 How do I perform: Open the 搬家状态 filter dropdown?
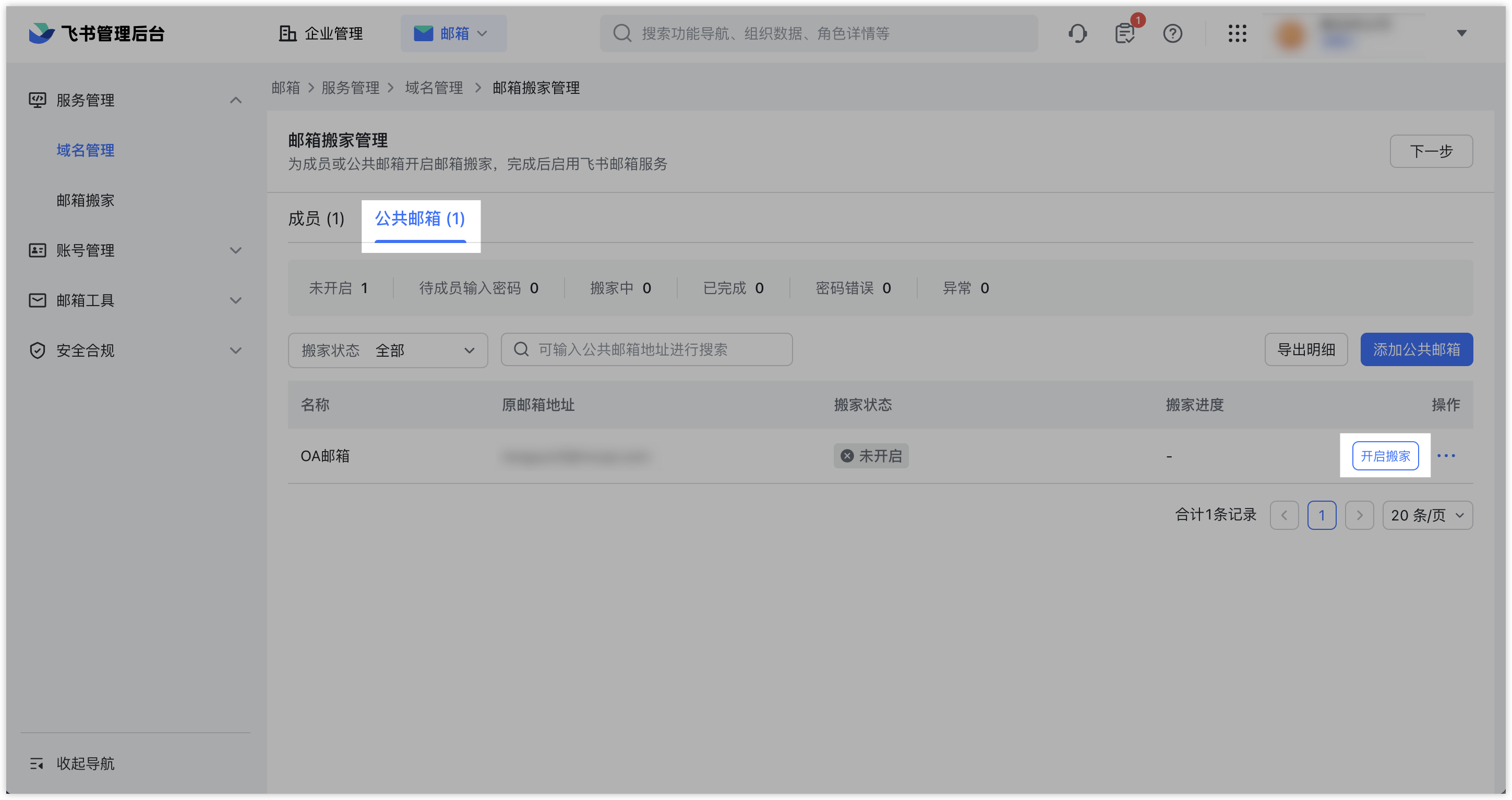387,350
